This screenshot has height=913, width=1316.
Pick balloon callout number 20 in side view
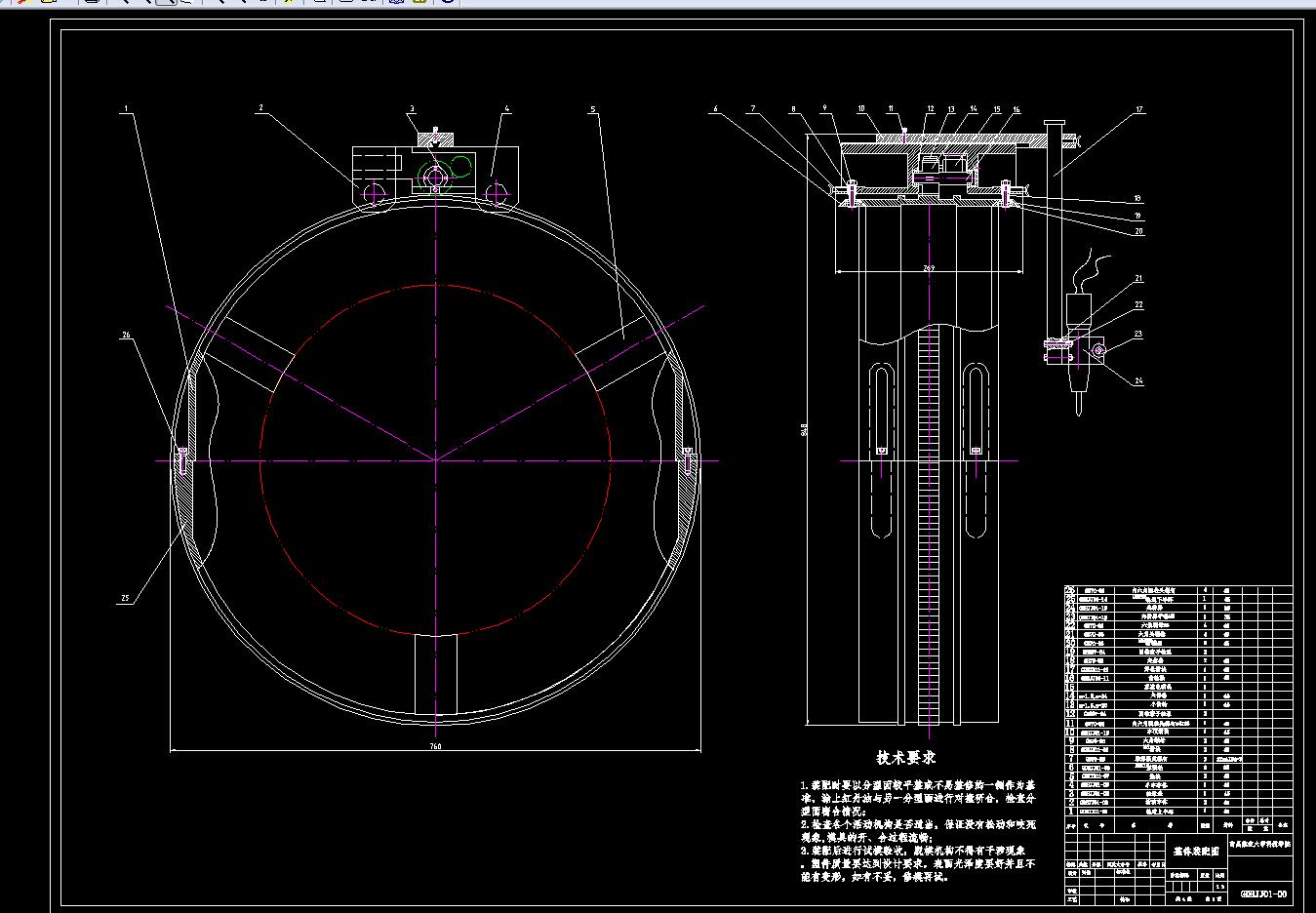pos(1138,231)
